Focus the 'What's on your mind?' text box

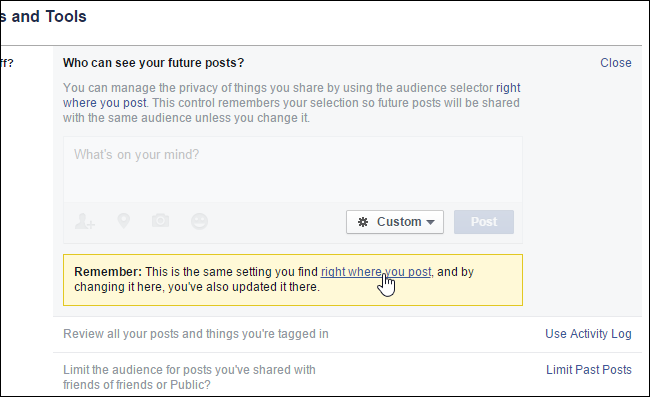tap(293, 169)
